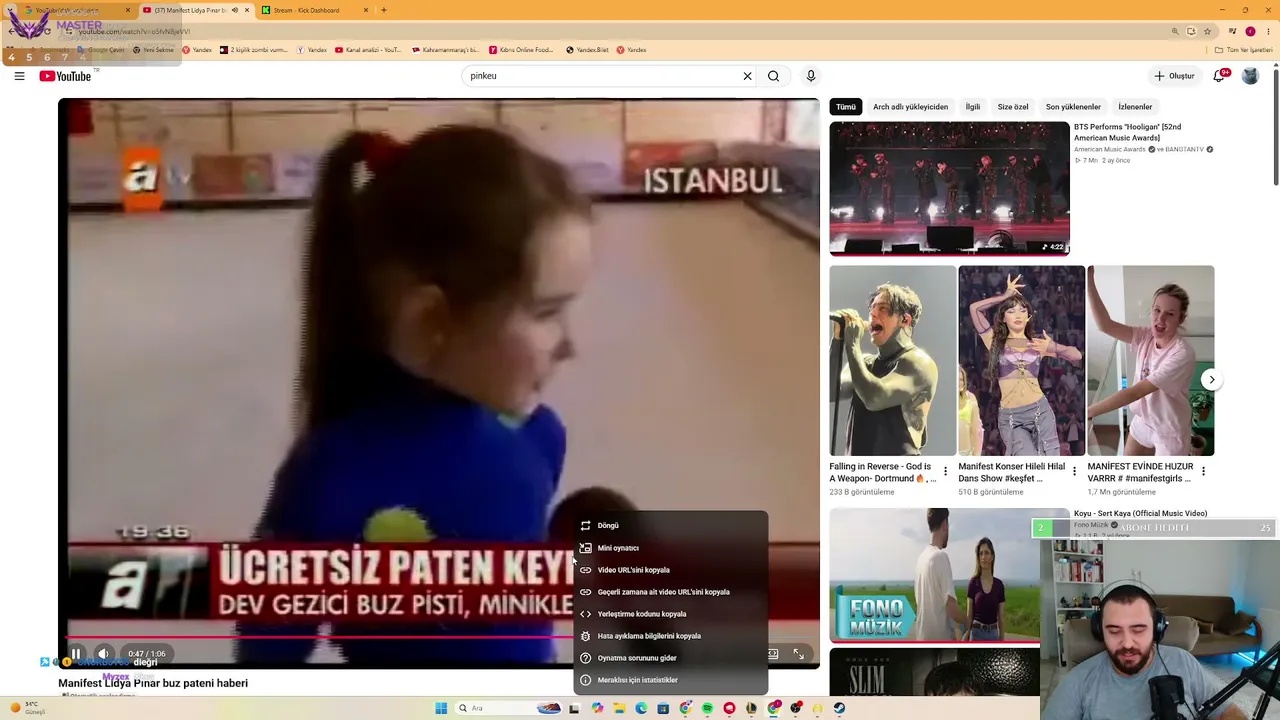Advance shorts shelf with right arrow
Screen dimensions: 1280x720
pyautogui.click(x=1211, y=380)
